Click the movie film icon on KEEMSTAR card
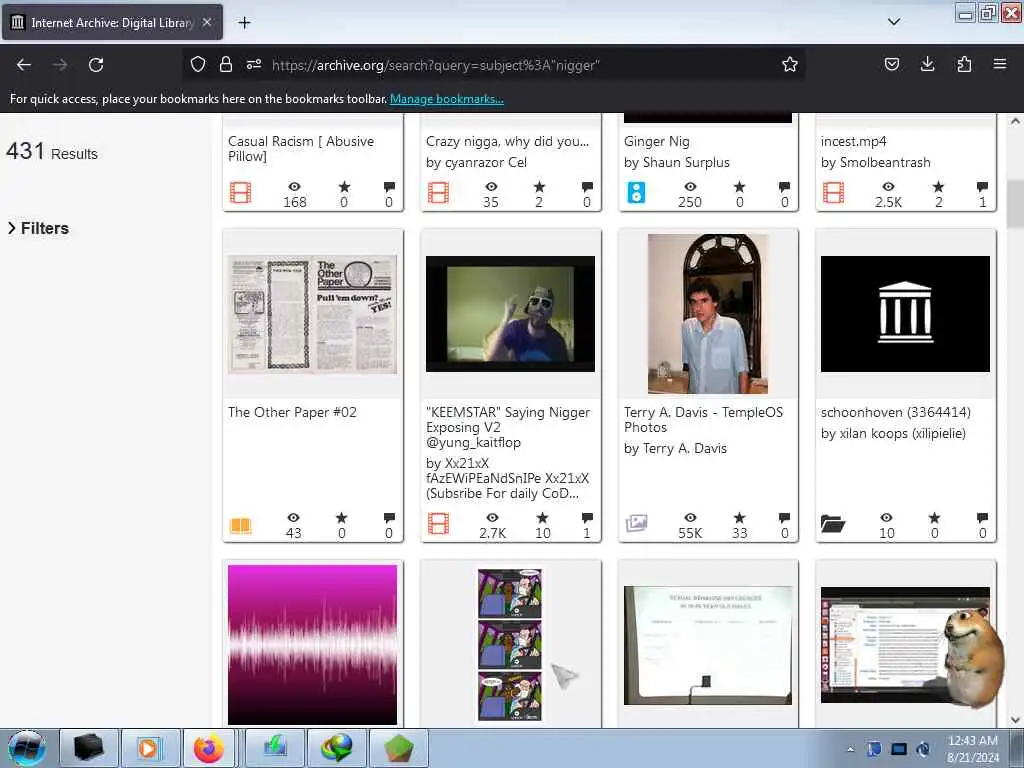1024x768 pixels. 438,524
